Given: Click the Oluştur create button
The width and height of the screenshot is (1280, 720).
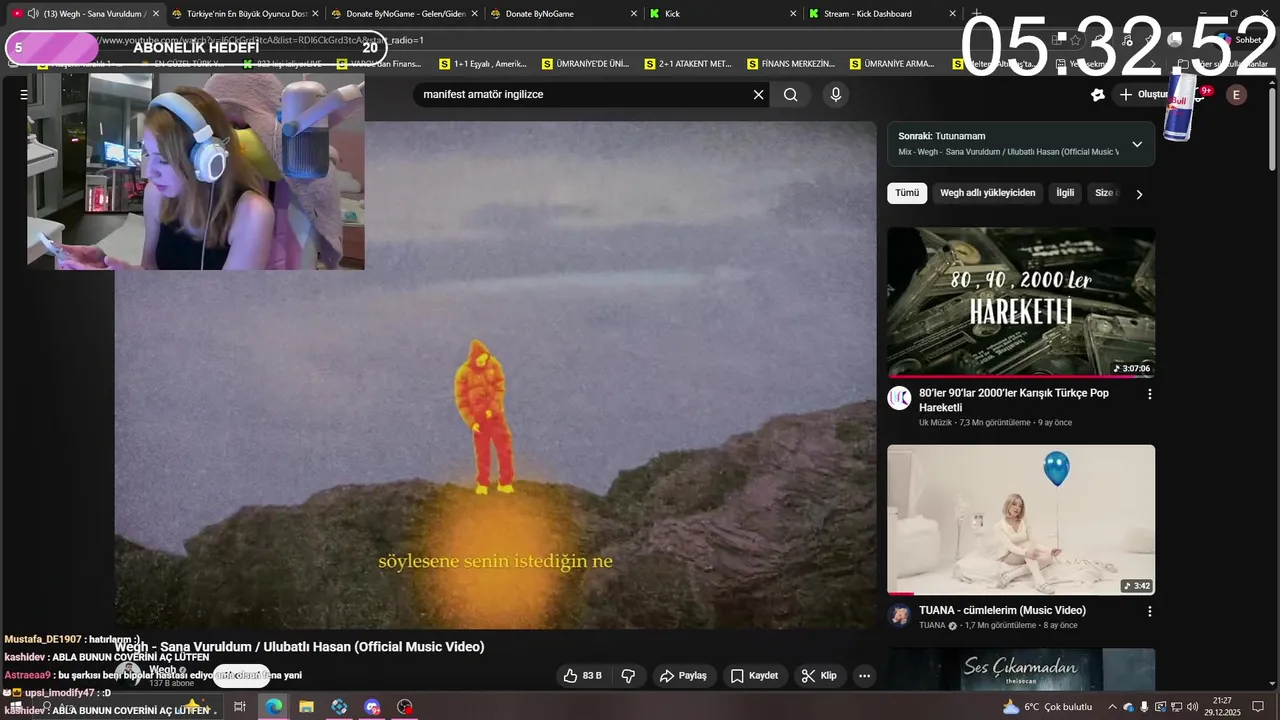Looking at the screenshot, I should click(x=1143, y=95).
